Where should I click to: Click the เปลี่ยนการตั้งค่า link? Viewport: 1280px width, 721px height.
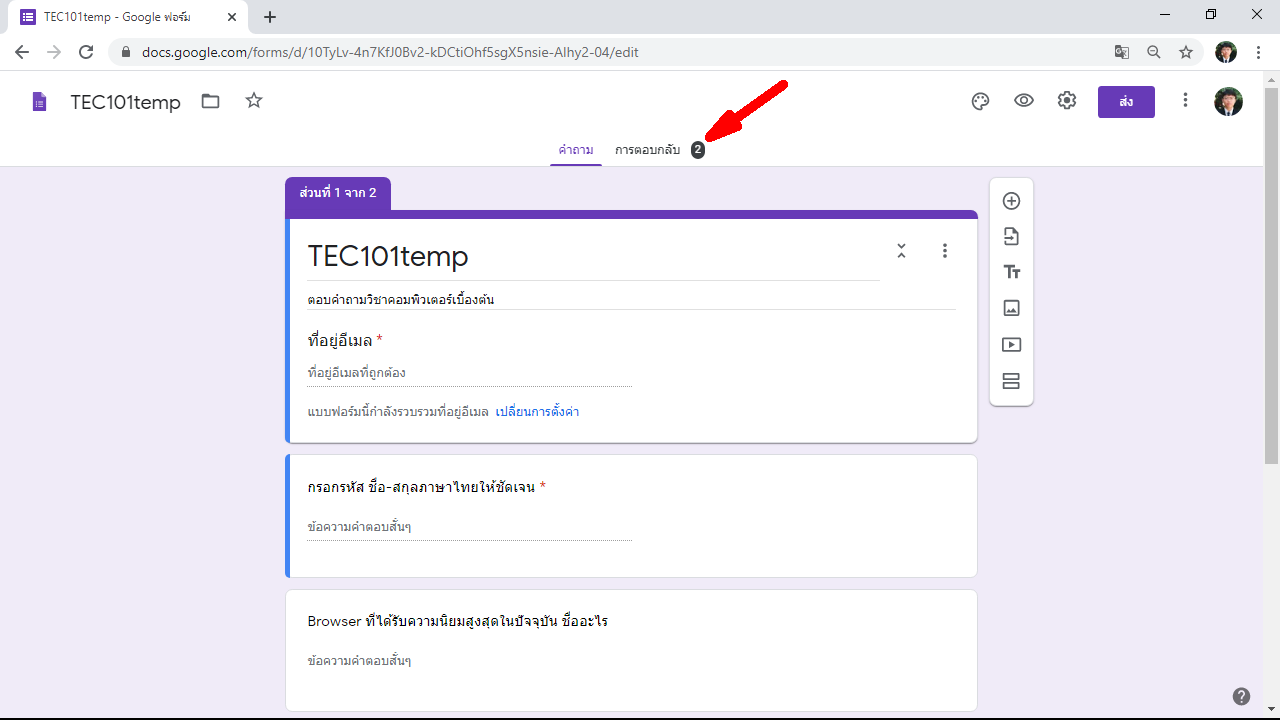tap(537, 412)
